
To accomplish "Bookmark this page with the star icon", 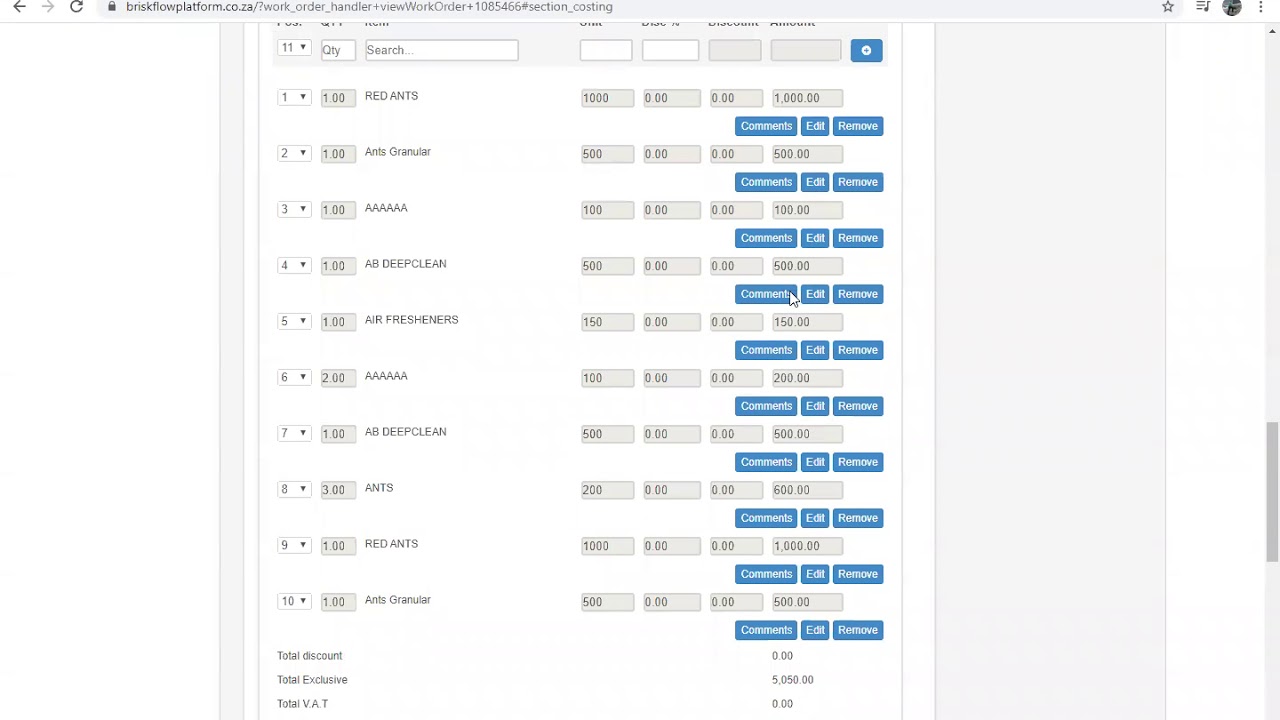I will point(1168,7).
